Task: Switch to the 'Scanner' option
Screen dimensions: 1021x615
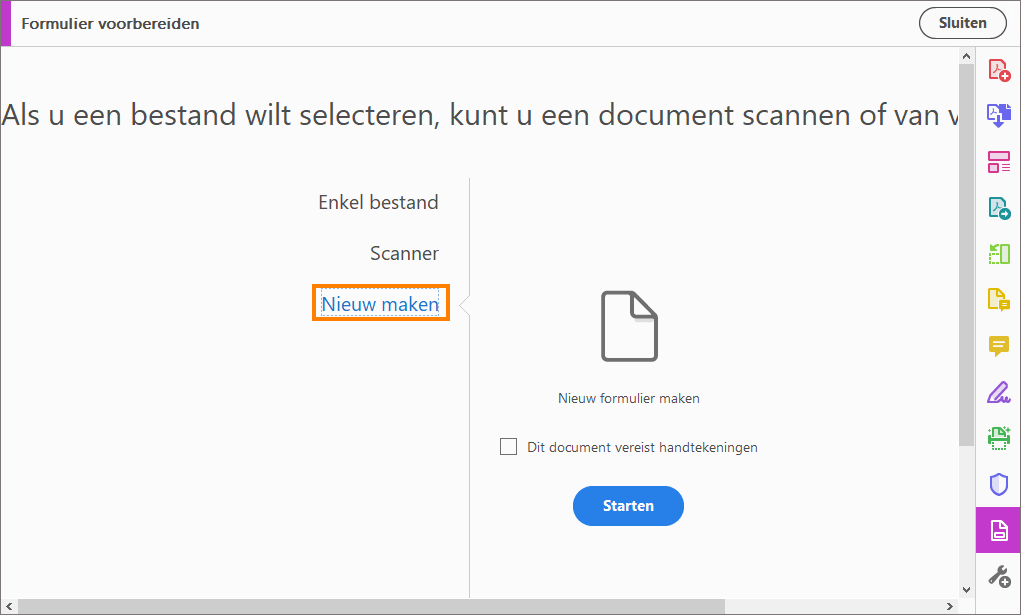Action: coord(404,253)
